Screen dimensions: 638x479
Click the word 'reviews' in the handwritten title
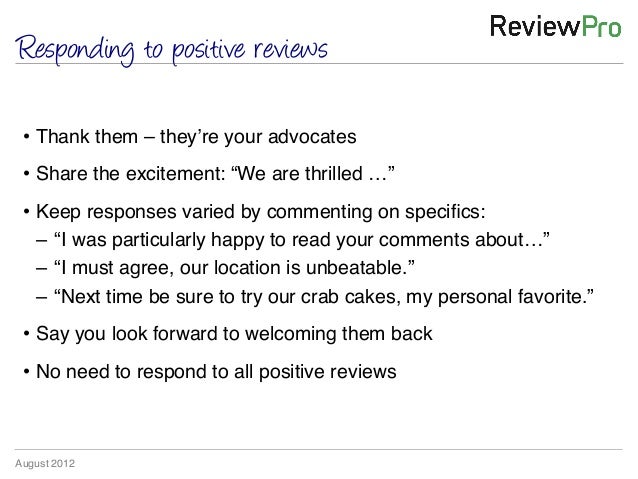(291, 50)
